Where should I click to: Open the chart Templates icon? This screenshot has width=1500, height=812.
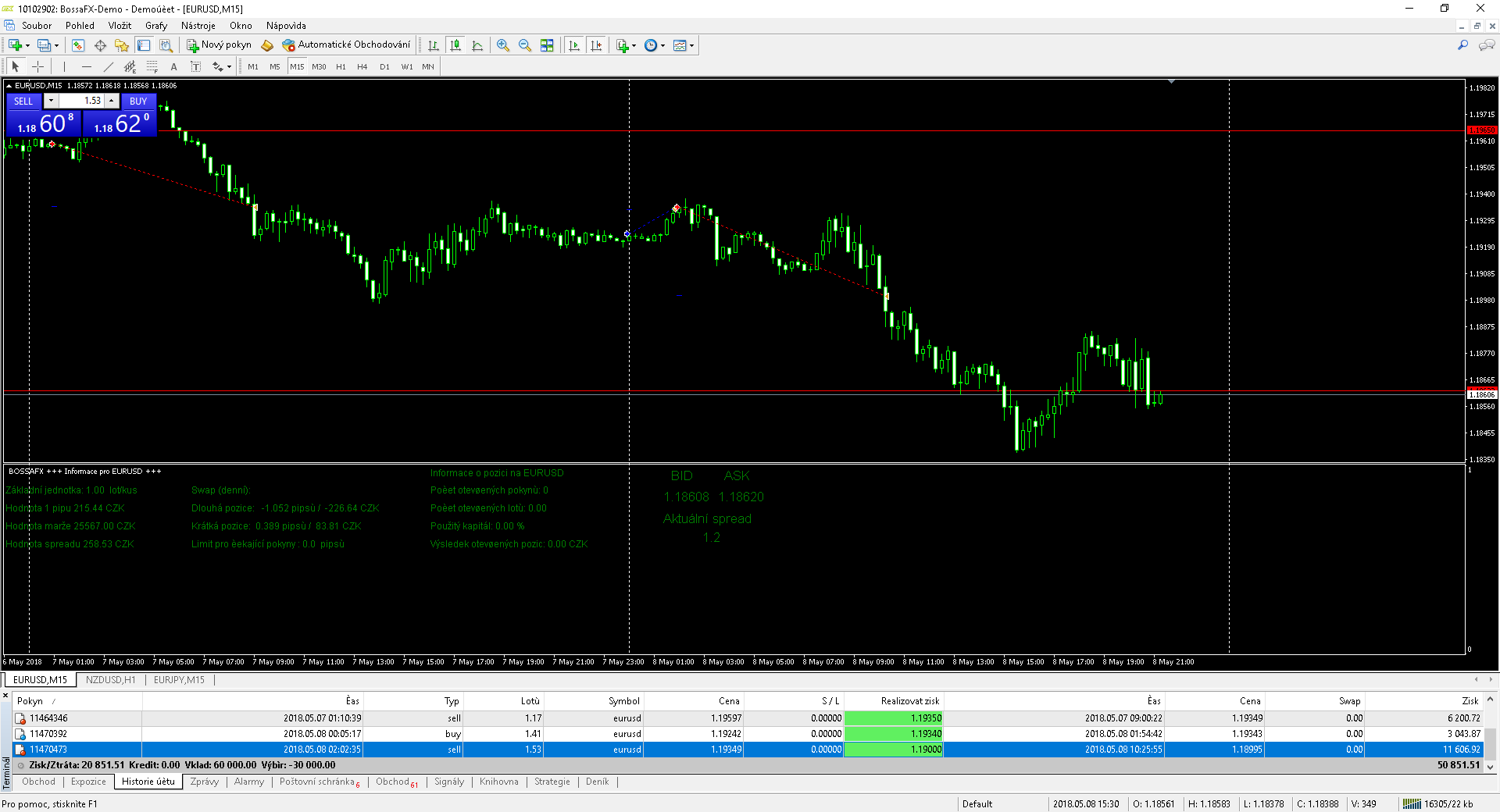coord(680,45)
